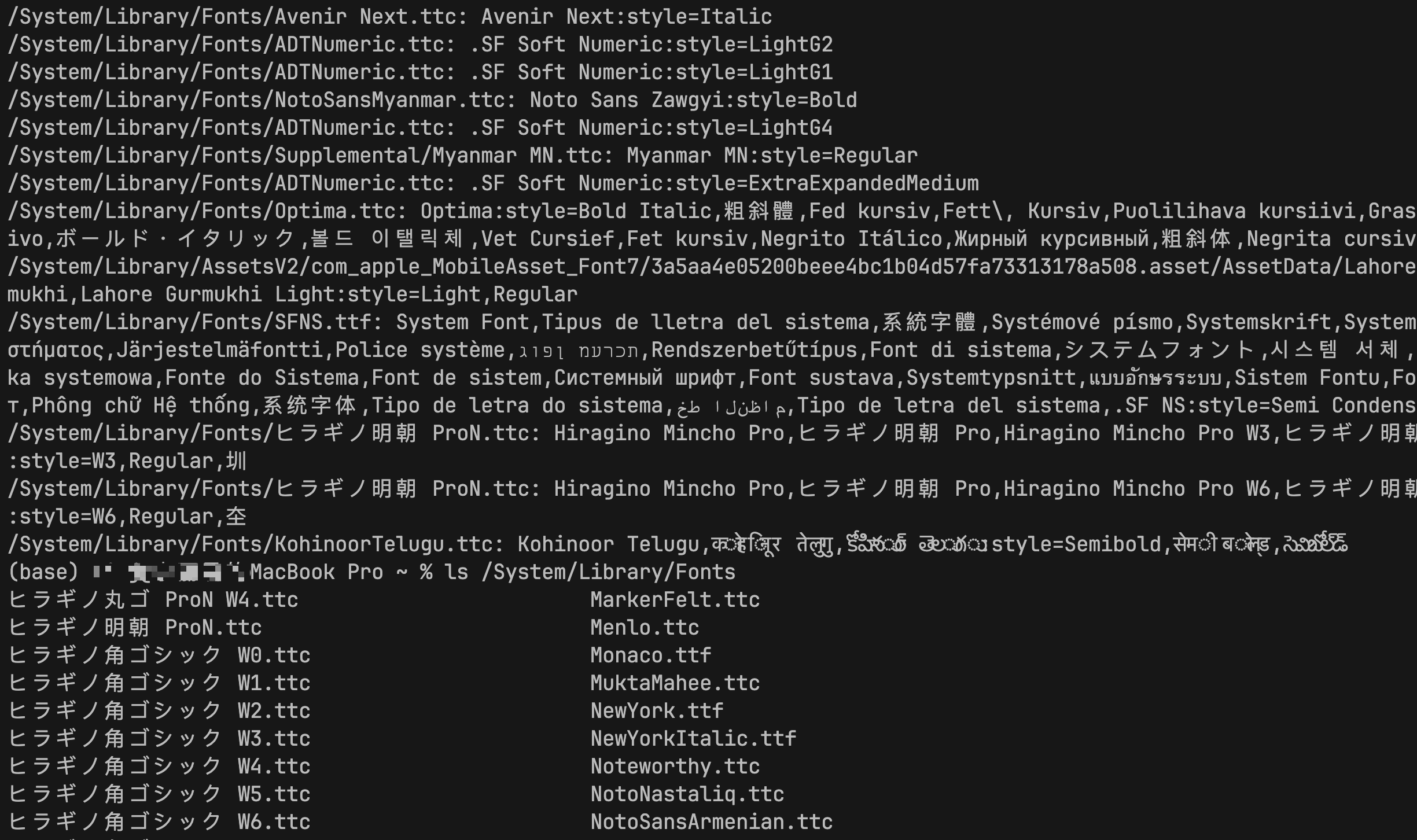Click the Kohinoor Telugu style=Semibold line

[x=677, y=544]
